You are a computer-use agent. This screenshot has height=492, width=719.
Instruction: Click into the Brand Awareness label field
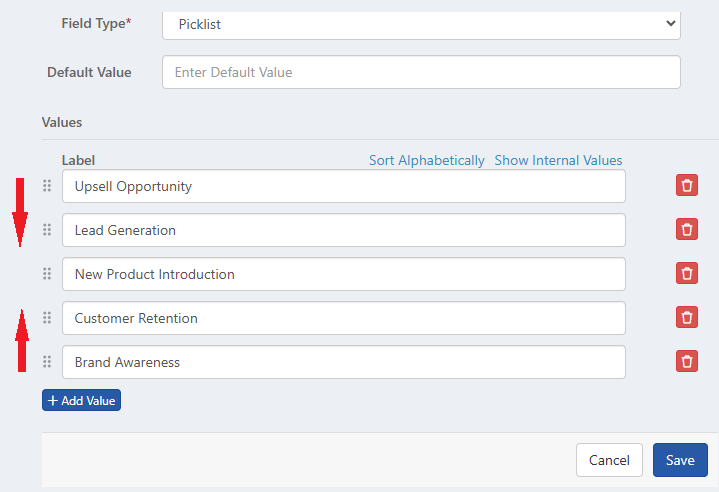[x=343, y=362]
